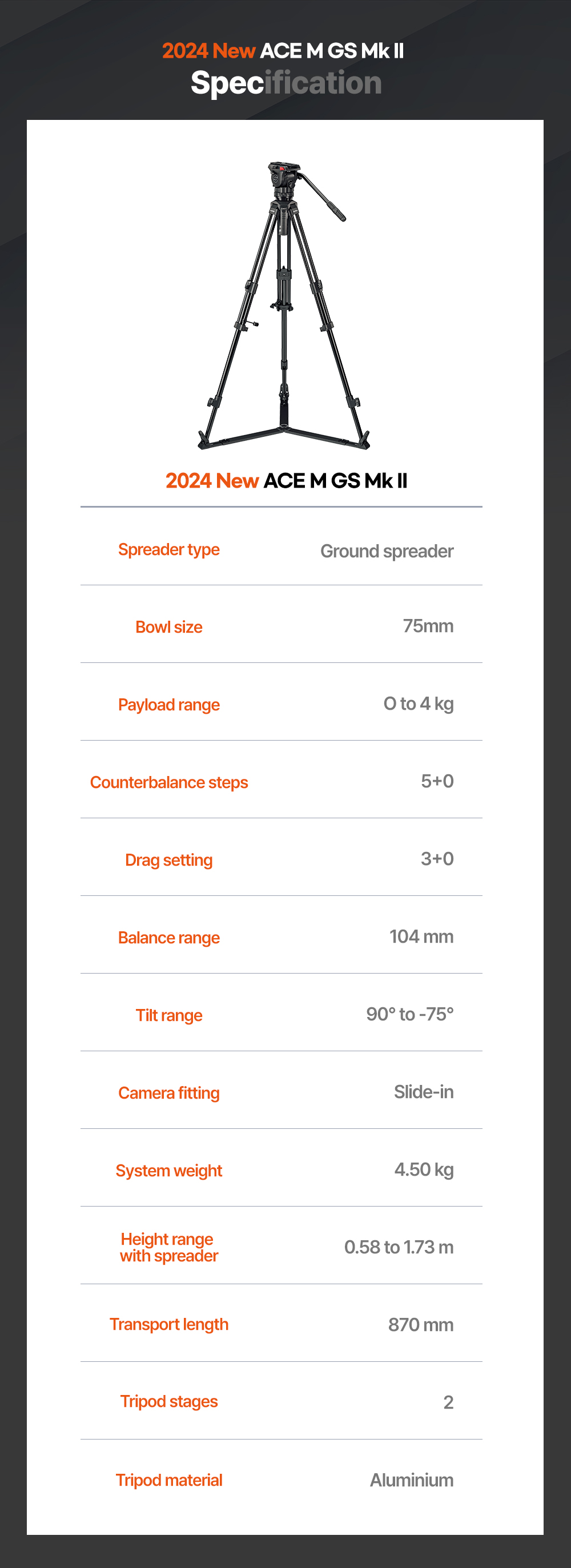Select the 'System weight' label
Viewport: 571px width, 1568px height.
168,1171
